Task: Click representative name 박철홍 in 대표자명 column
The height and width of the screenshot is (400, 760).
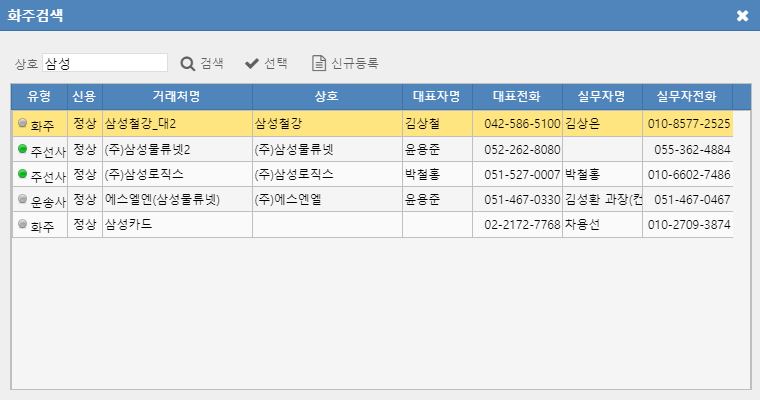Action: (x=422, y=174)
